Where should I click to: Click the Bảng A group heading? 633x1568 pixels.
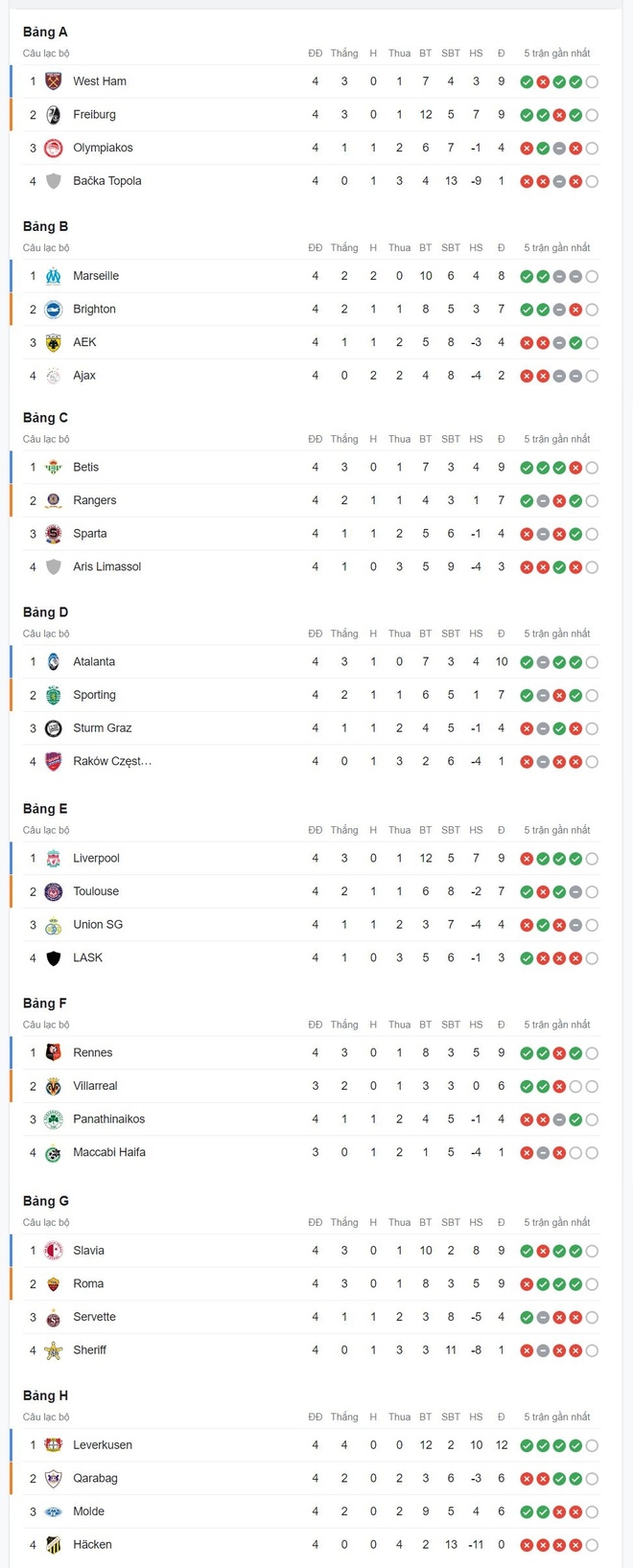coord(45,33)
